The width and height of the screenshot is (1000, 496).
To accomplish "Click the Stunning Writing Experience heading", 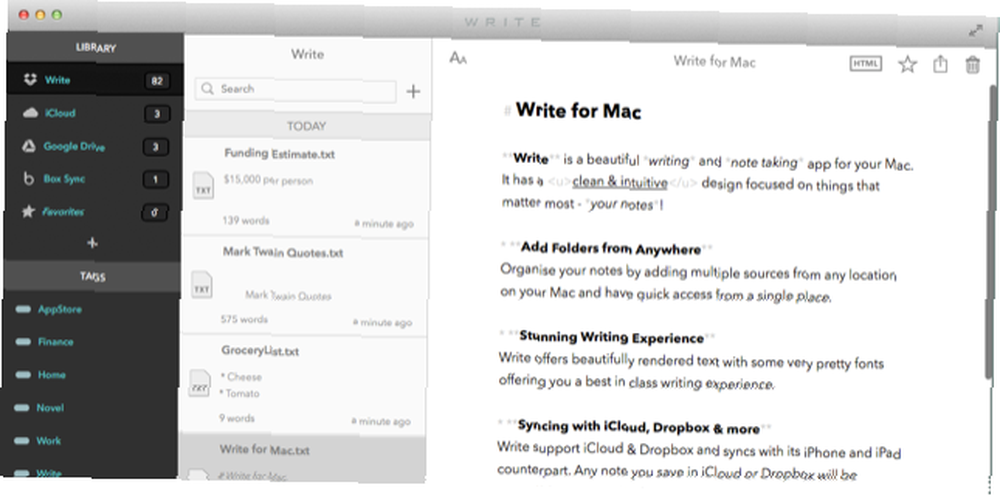I will click(x=611, y=337).
